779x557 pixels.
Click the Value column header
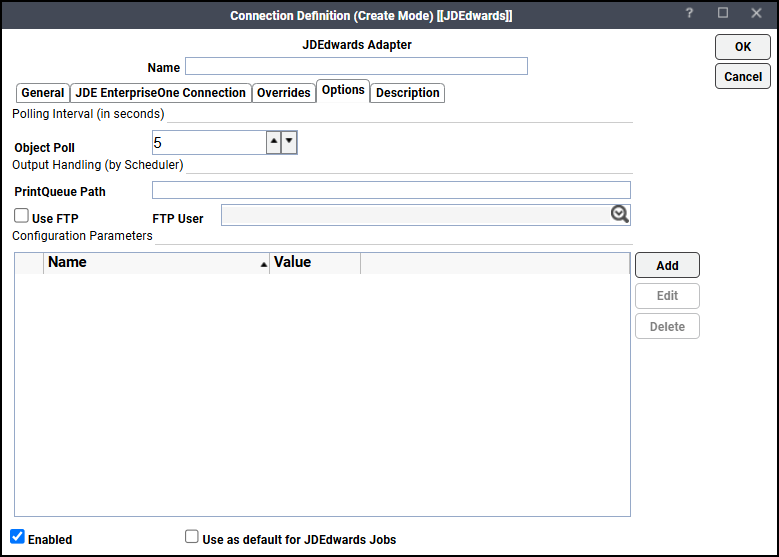coord(315,263)
